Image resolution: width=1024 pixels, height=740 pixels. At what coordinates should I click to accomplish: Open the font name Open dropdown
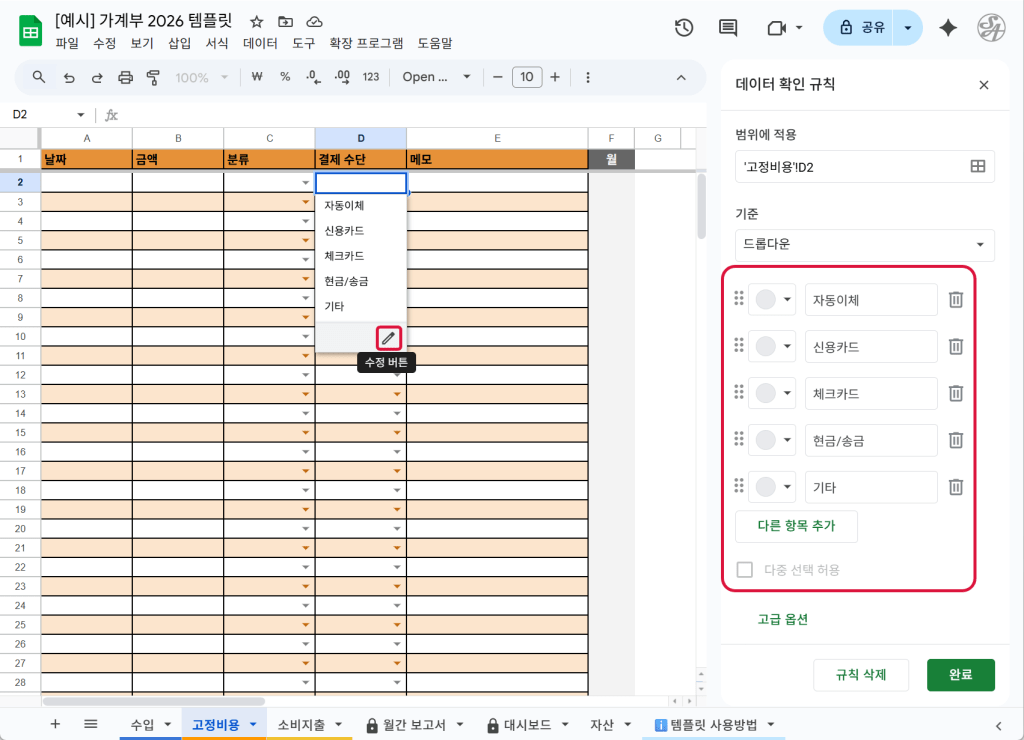(x=437, y=77)
